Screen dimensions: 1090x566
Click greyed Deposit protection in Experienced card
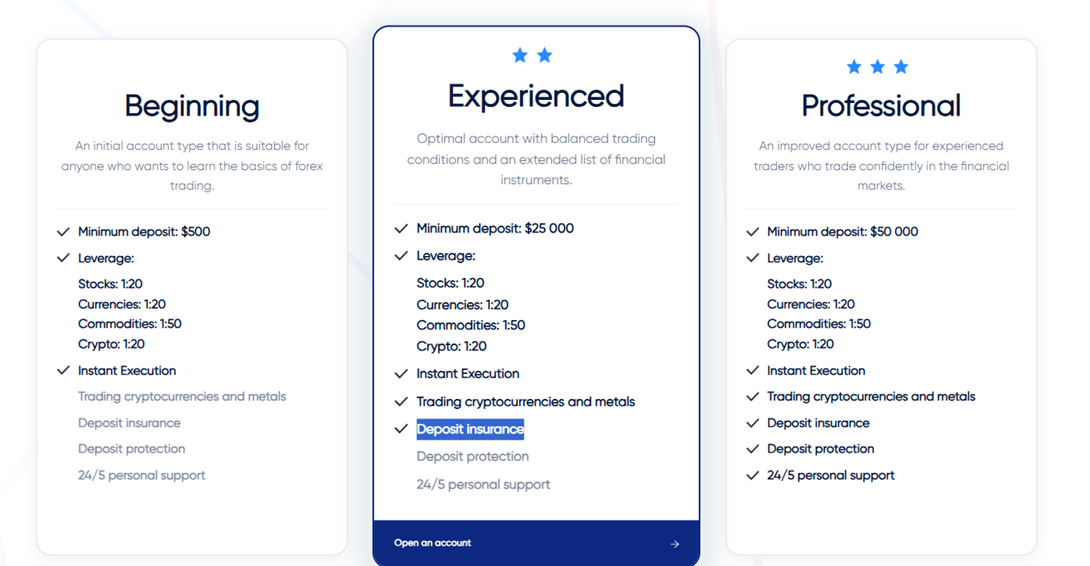pyautogui.click(x=472, y=456)
